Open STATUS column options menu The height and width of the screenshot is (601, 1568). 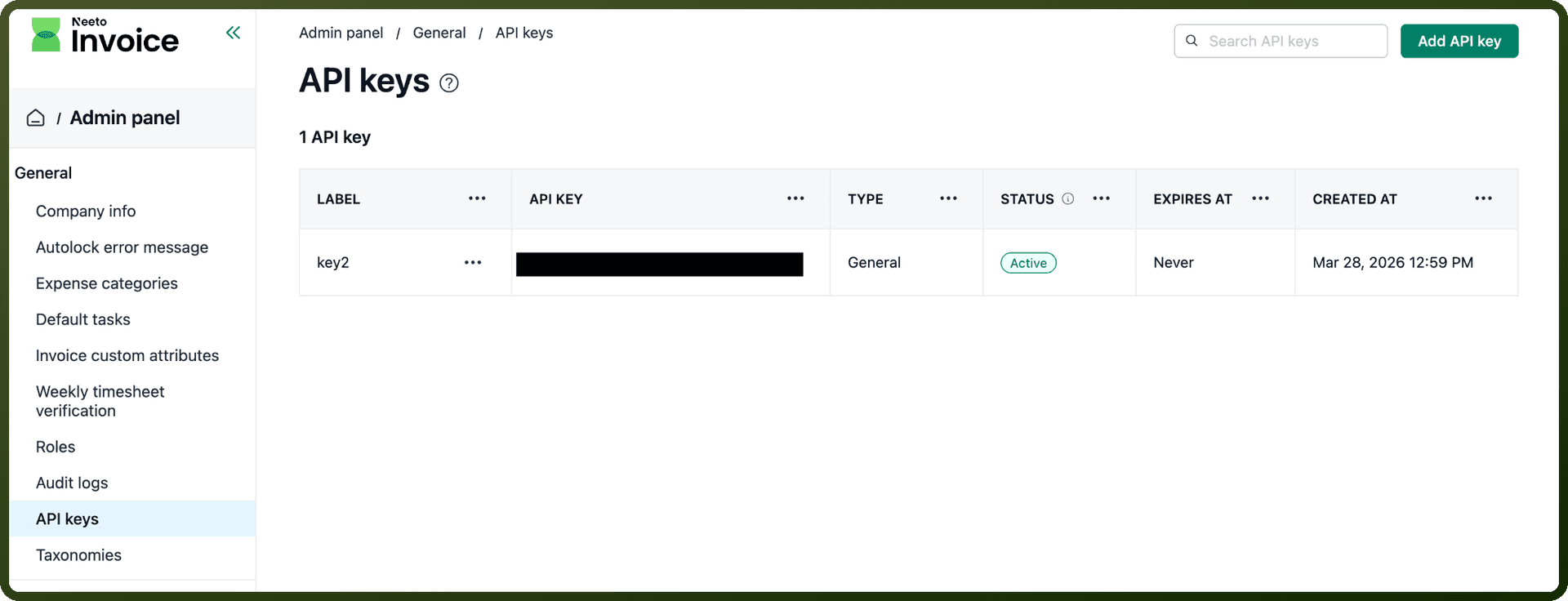[1101, 198]
